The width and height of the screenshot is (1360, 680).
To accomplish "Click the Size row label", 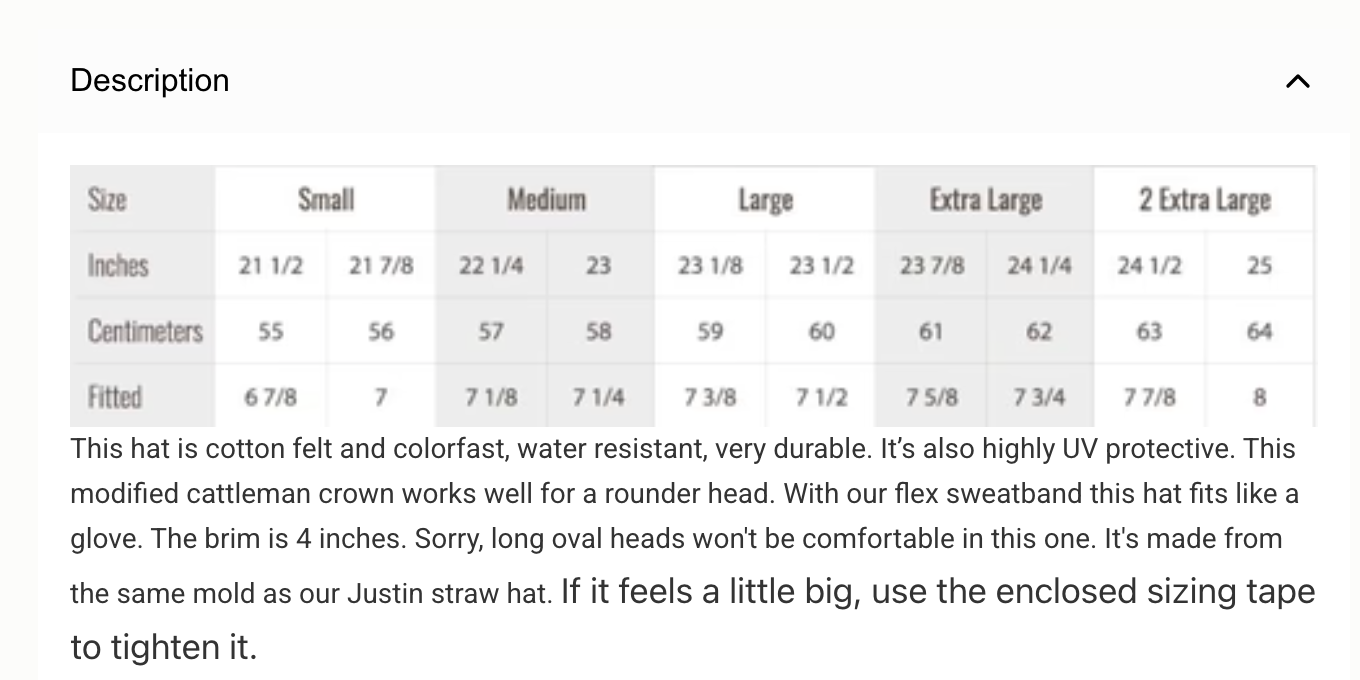I will point(107,199).
